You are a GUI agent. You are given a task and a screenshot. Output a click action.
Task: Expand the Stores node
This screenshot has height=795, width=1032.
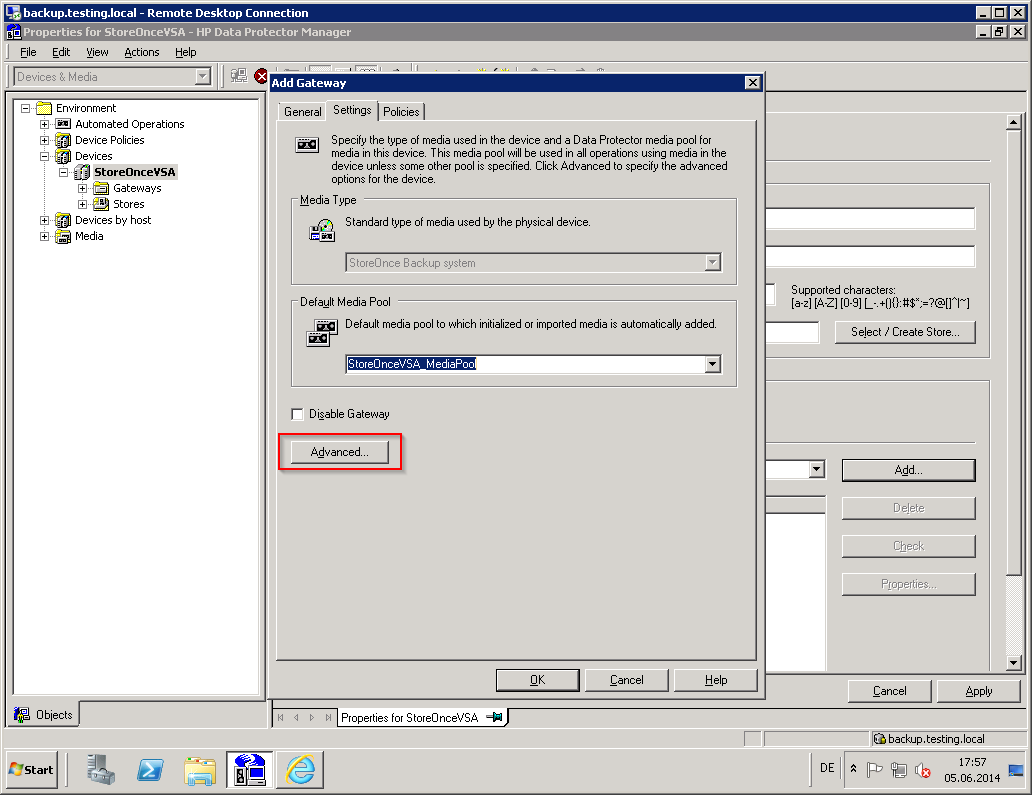coord(83,204)
